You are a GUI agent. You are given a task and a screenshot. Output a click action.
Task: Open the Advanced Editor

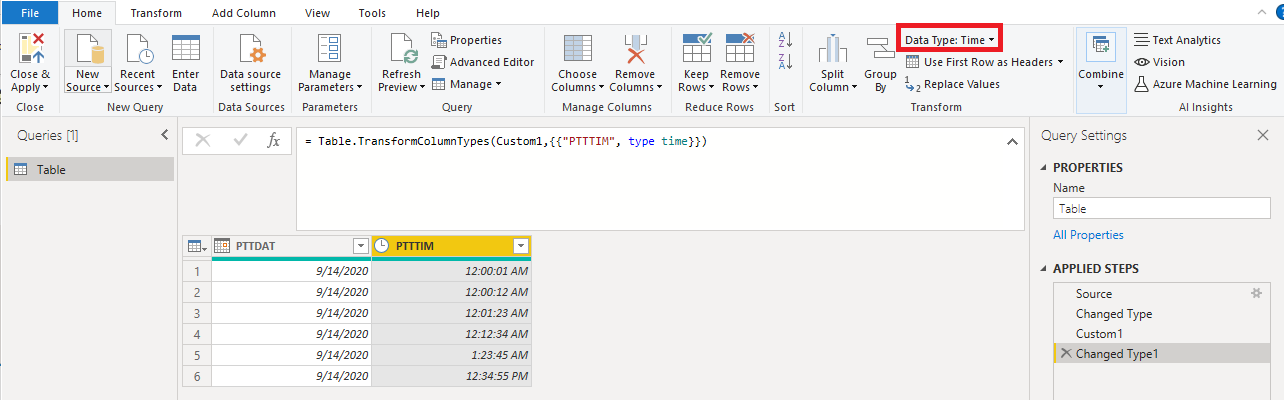pos(483,62)
